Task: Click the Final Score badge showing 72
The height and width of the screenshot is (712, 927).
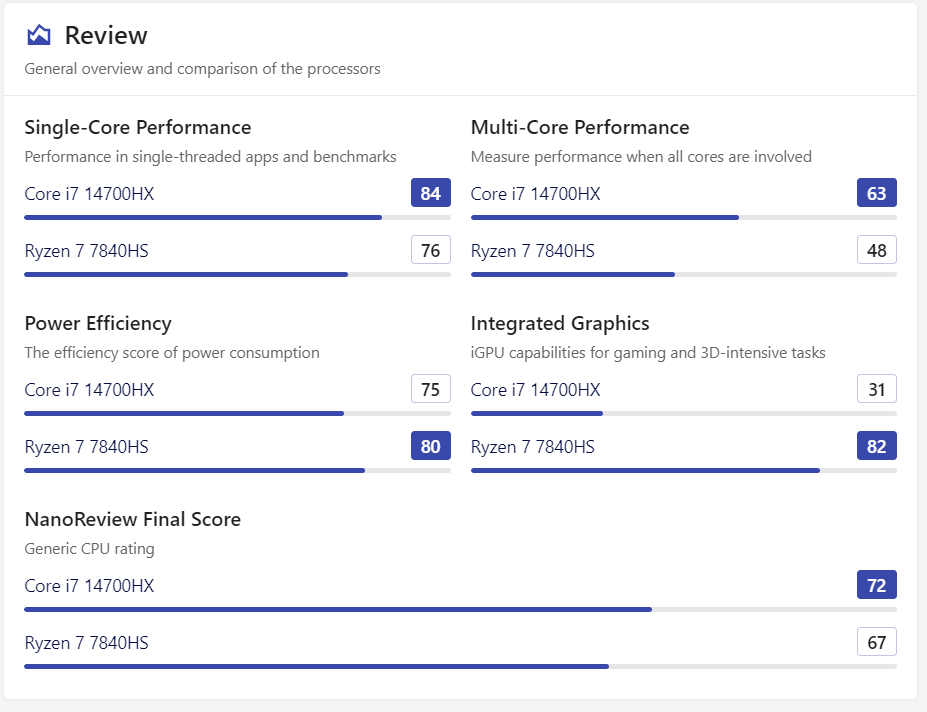Action: pyautogui.click(x=876, y=585)
